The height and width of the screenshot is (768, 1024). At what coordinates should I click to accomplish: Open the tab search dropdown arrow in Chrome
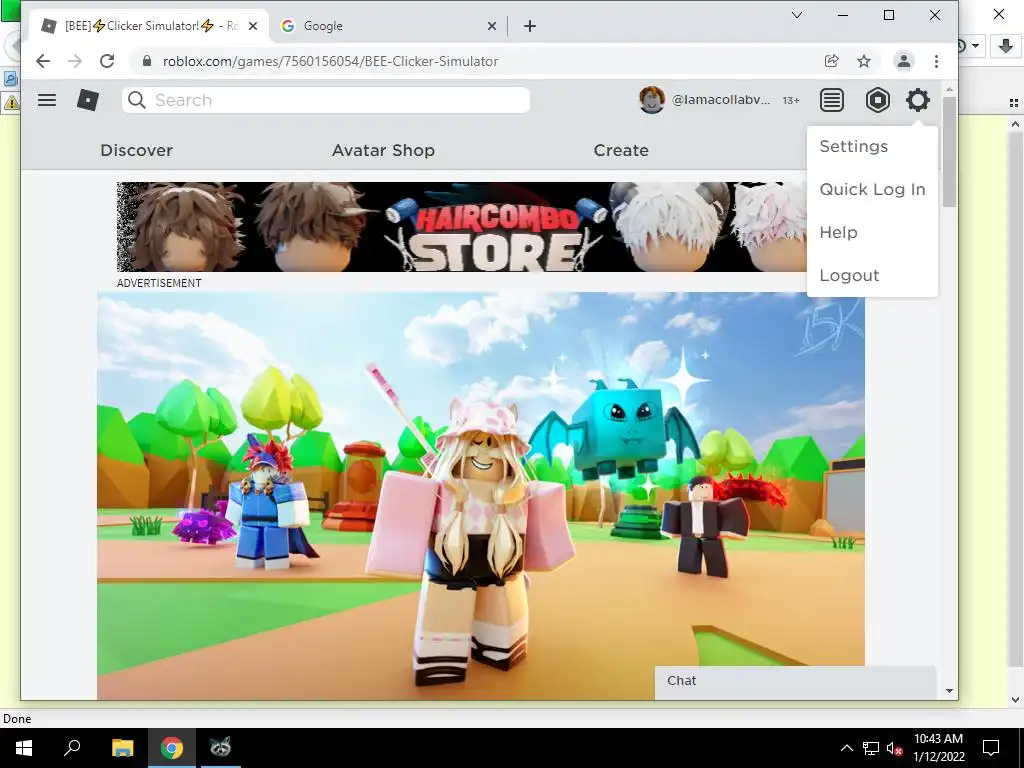pyautogui.click(x=797, y=15)
